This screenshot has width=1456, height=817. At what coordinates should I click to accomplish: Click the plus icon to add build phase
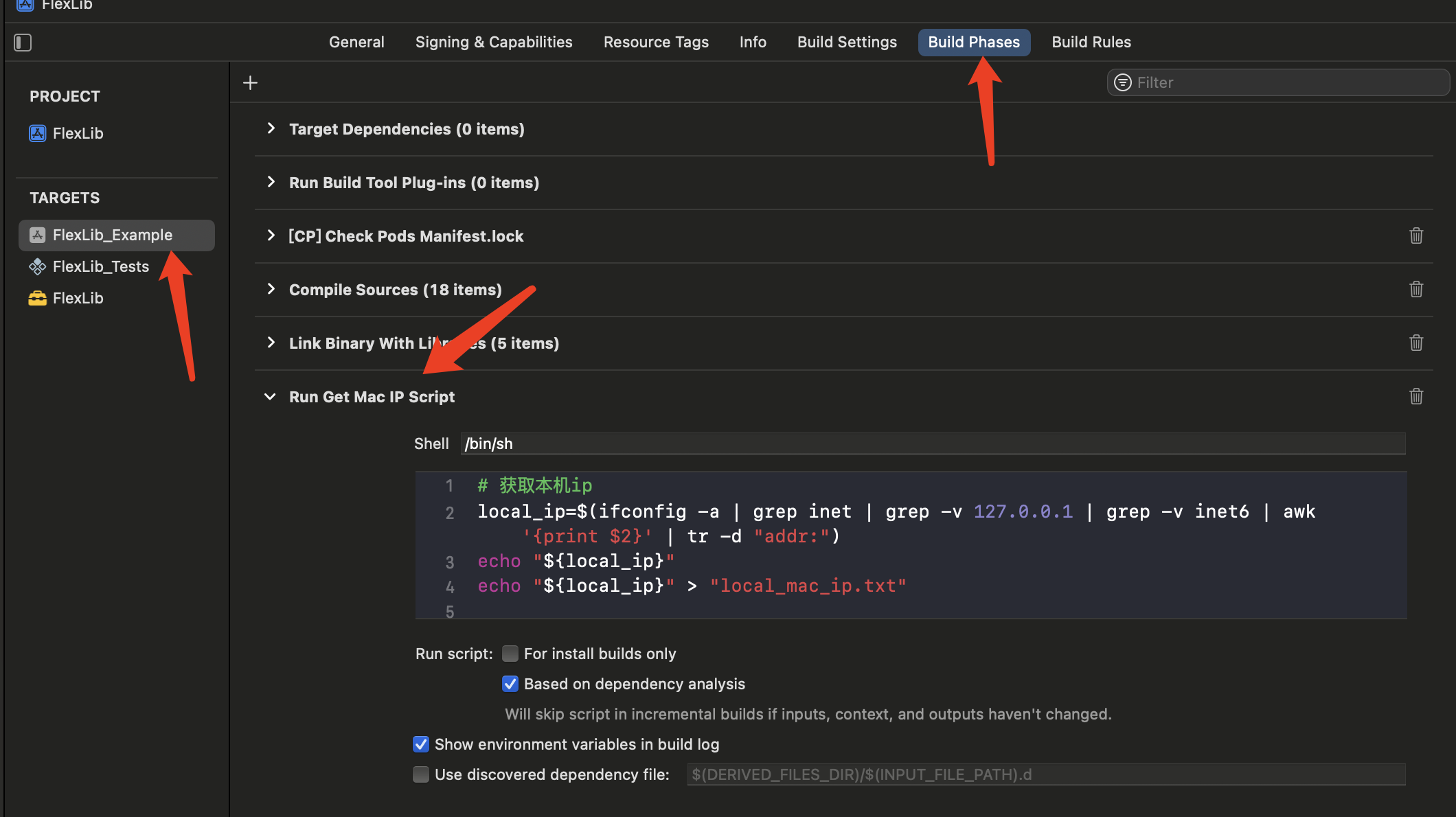point(250,83)
